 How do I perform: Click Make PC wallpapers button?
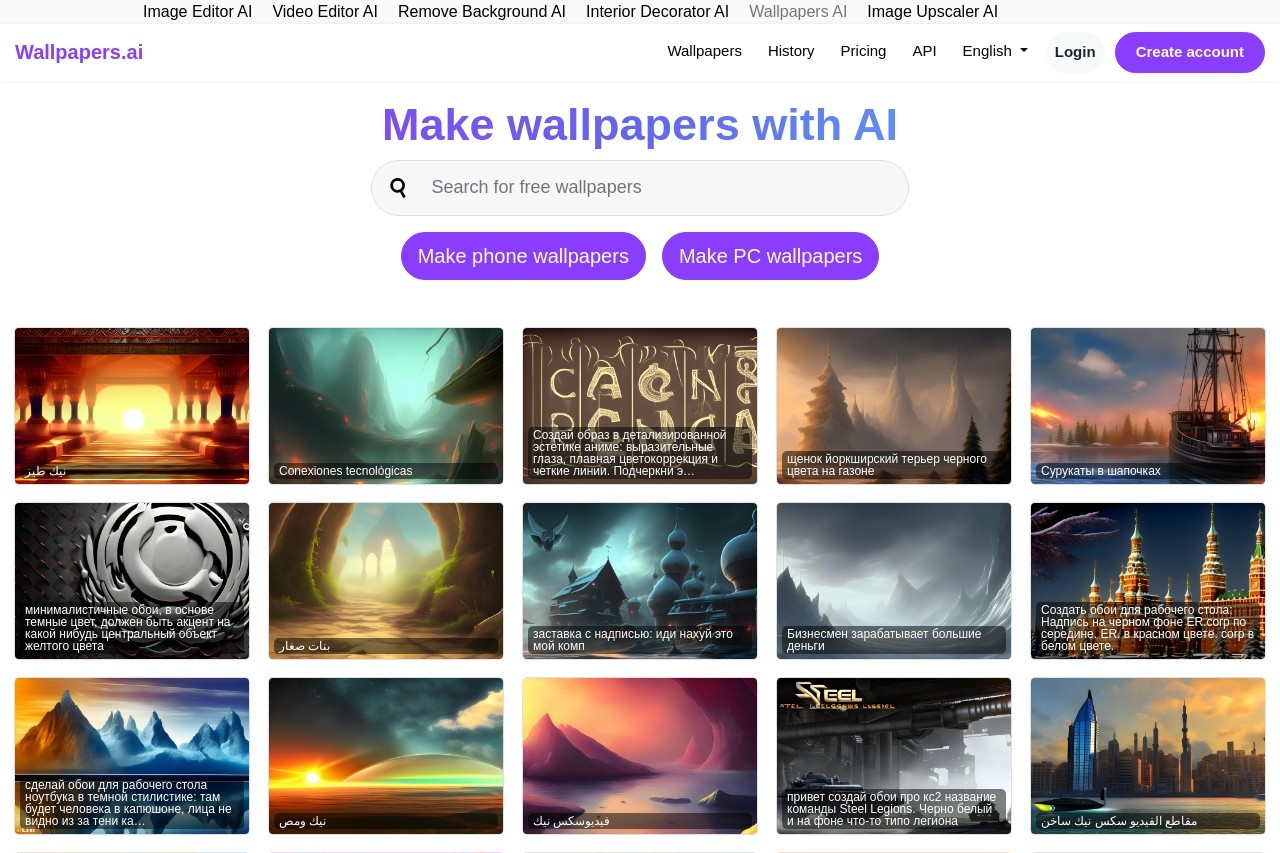tap(770, 256)
